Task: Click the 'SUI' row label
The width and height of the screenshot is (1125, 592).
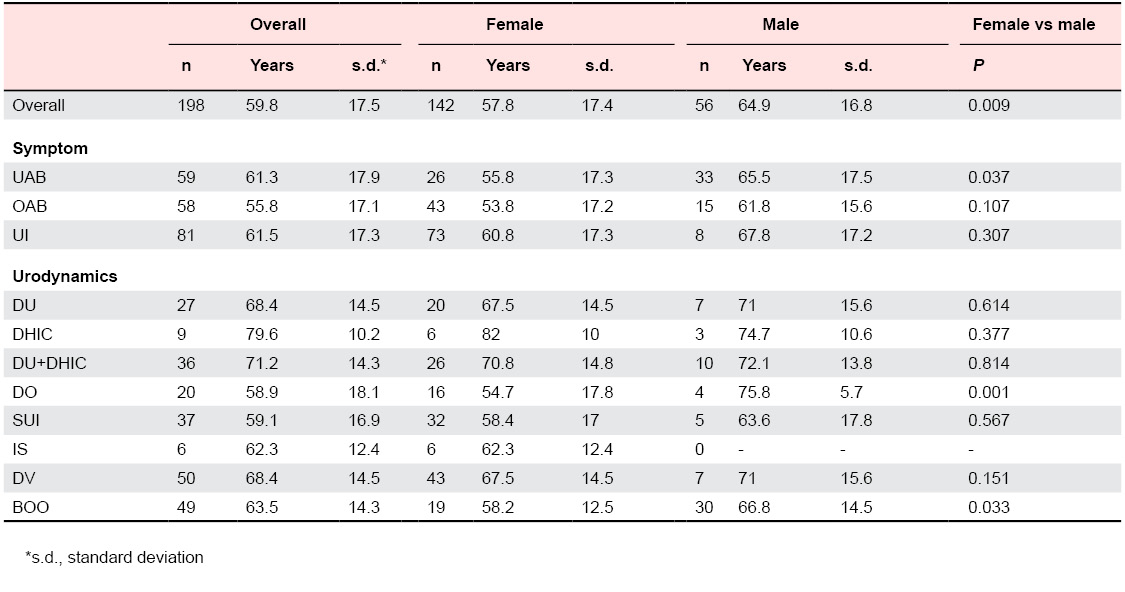Action: 26,421
